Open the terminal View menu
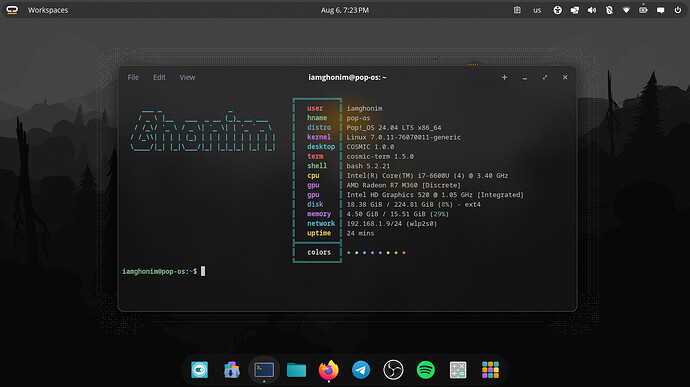Viewport: 690px width, 387px height. coord(187,77)
